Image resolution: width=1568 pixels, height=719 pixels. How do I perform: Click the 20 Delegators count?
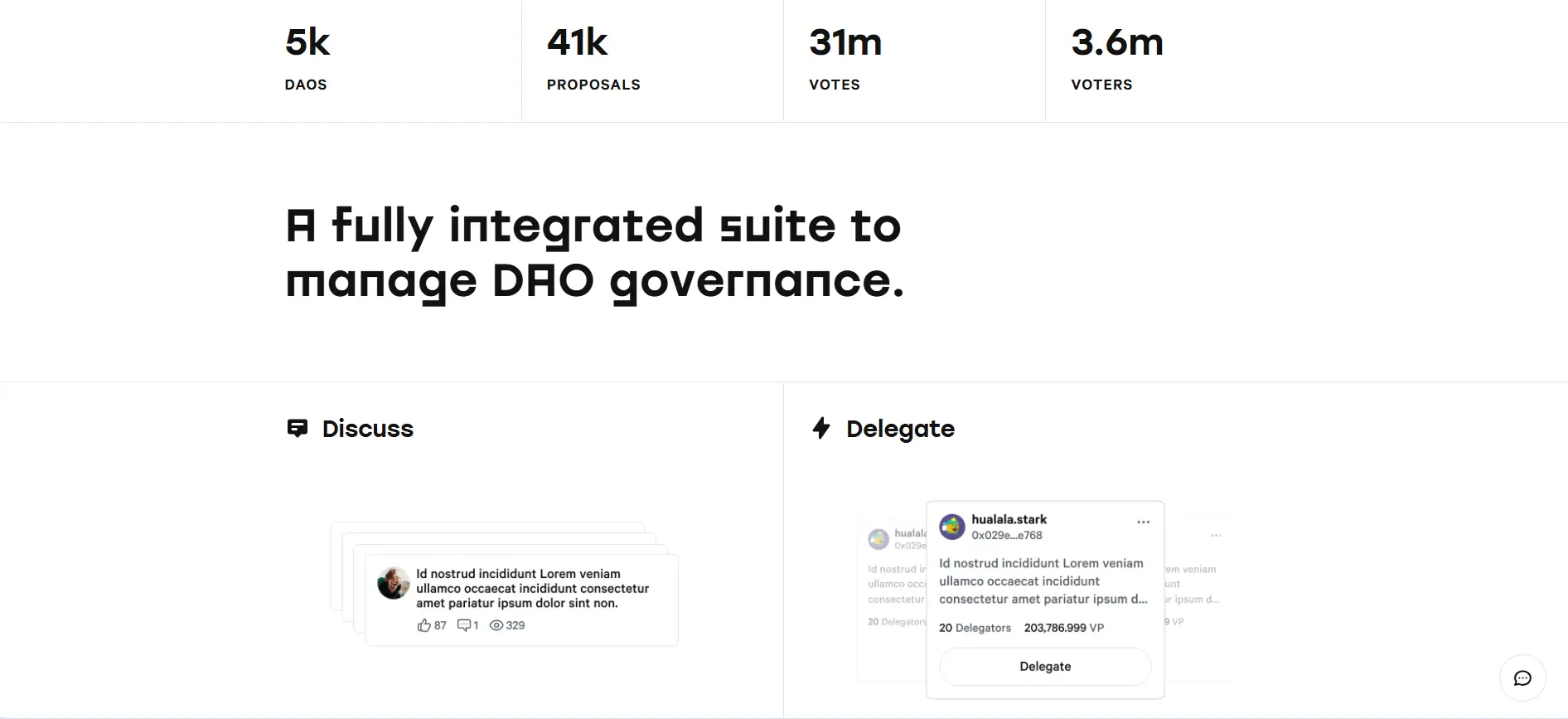pyautogui.click(x=975, y=628)
